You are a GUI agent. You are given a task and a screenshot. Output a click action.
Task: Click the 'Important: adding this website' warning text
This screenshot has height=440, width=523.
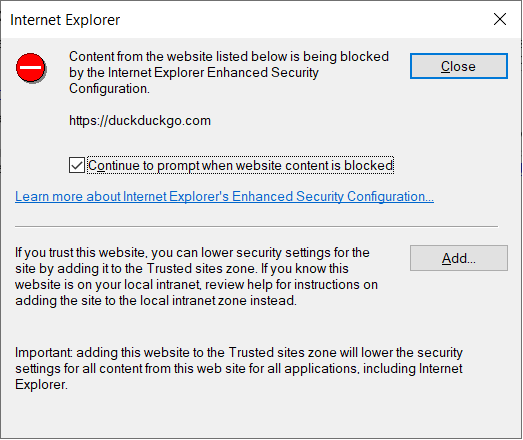click(239, 368)
